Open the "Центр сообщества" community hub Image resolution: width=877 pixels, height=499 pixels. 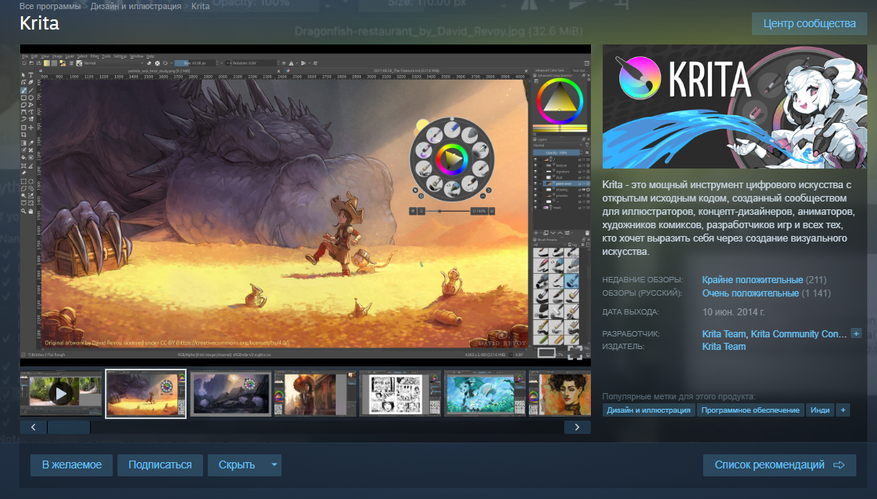pos(809,23)
